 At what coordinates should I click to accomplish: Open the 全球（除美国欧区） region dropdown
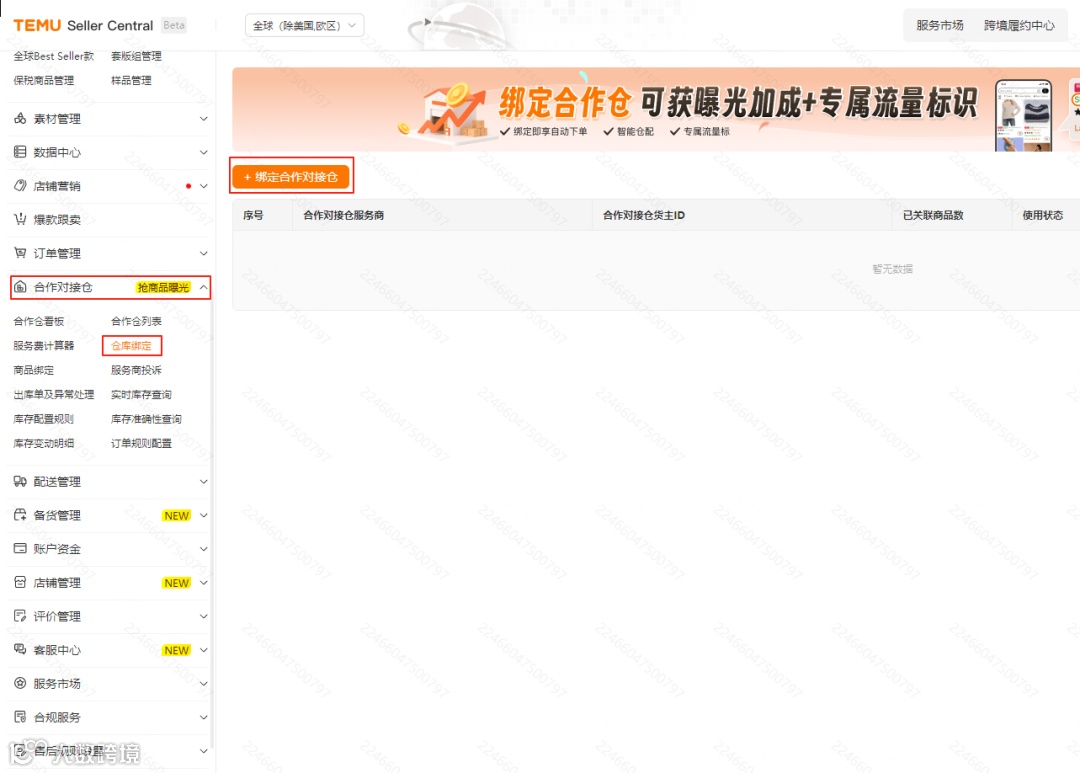tap(305, 25)
